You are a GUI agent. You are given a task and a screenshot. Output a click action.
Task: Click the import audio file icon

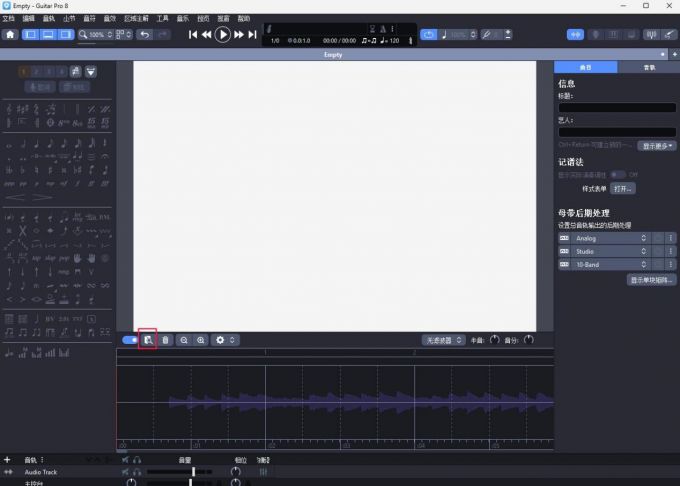(x=147, y=340)
